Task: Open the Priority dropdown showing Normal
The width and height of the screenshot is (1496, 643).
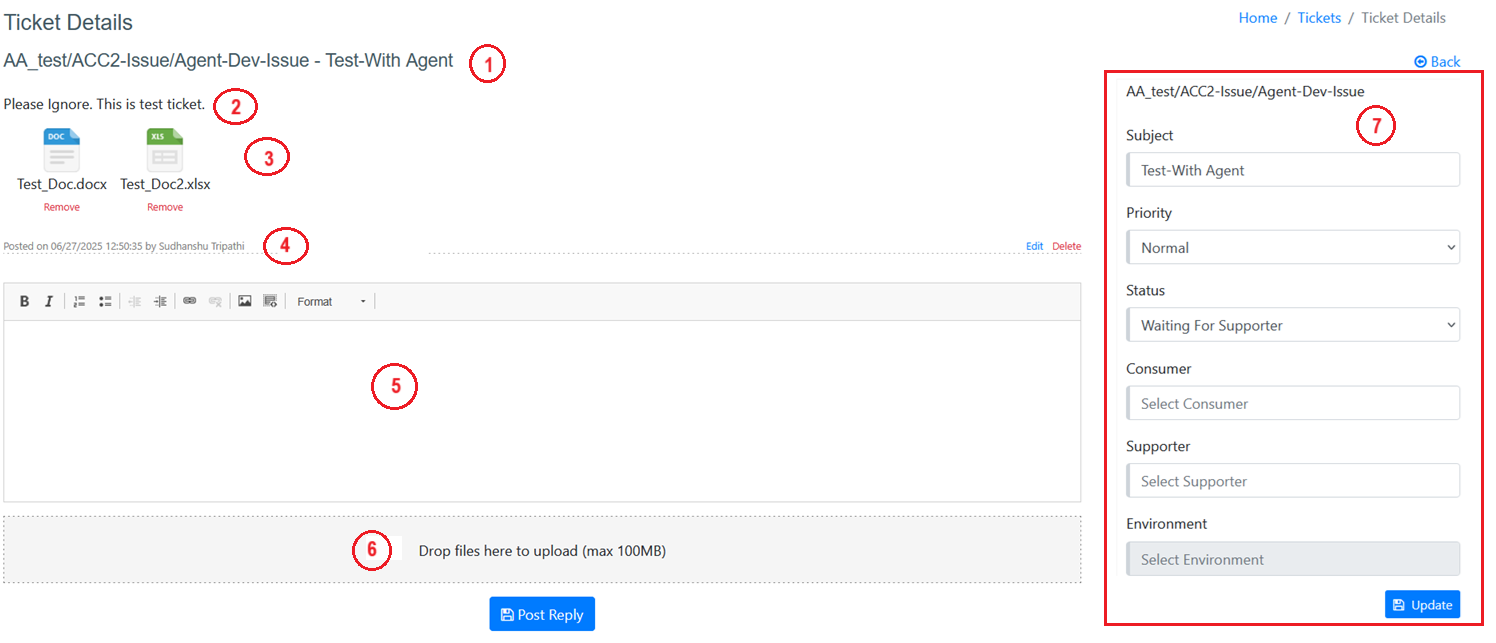Action: (1292, 248)
